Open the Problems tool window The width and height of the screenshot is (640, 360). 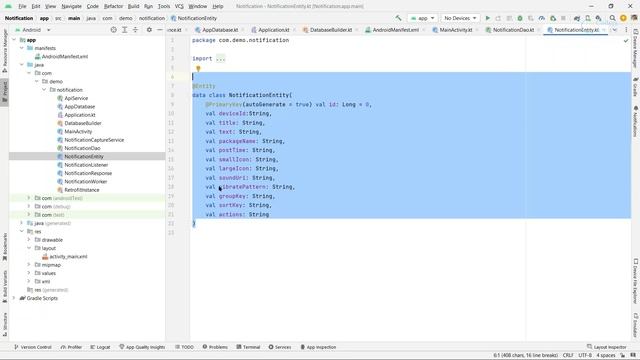pyautogui.click(x=215, y=347)
